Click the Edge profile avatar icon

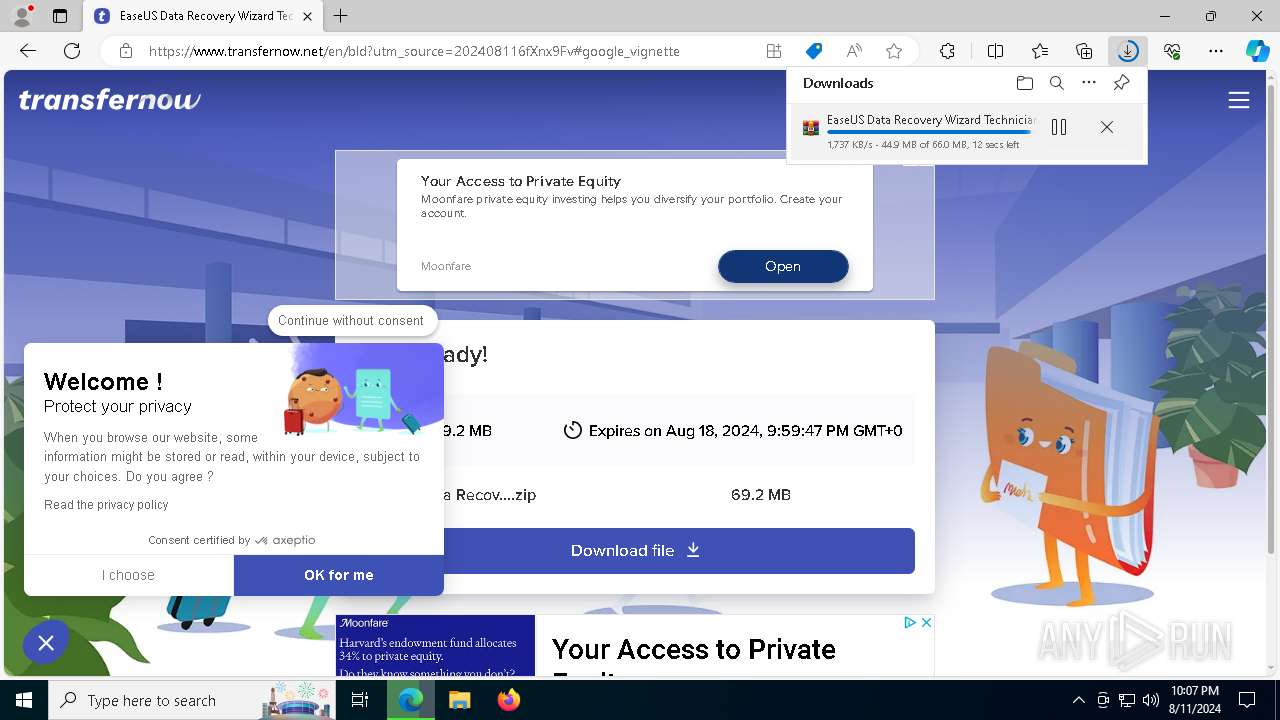point(22,16)
